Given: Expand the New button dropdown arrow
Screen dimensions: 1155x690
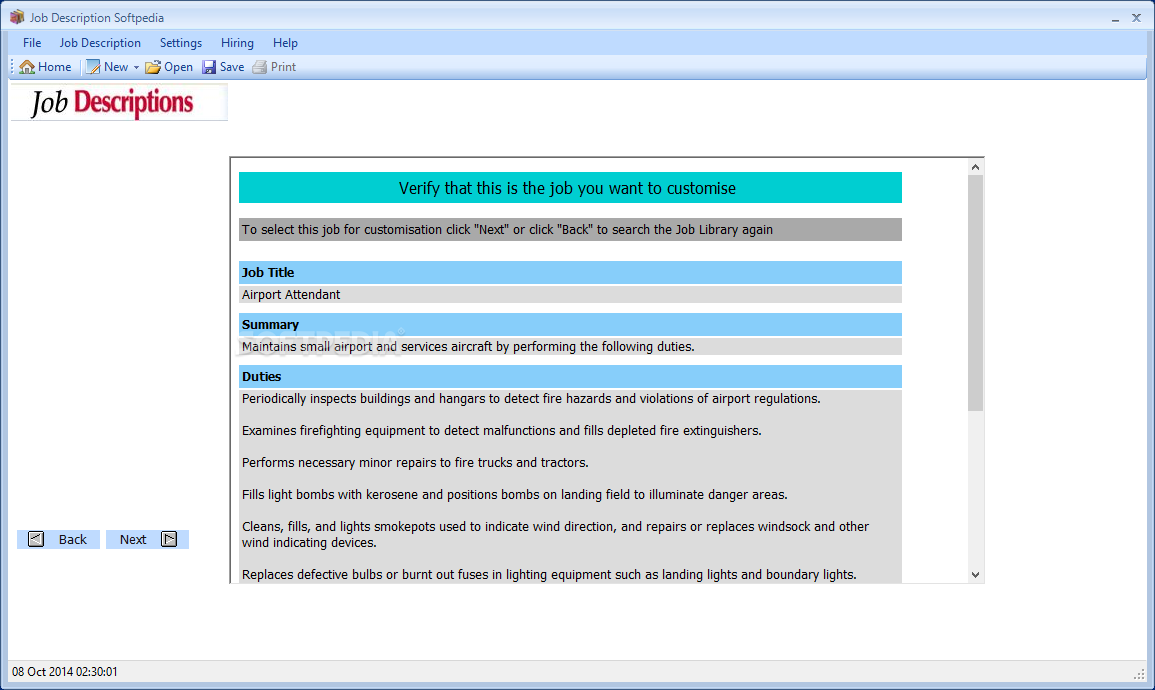Looking at the screenshot, I should 136,67.
